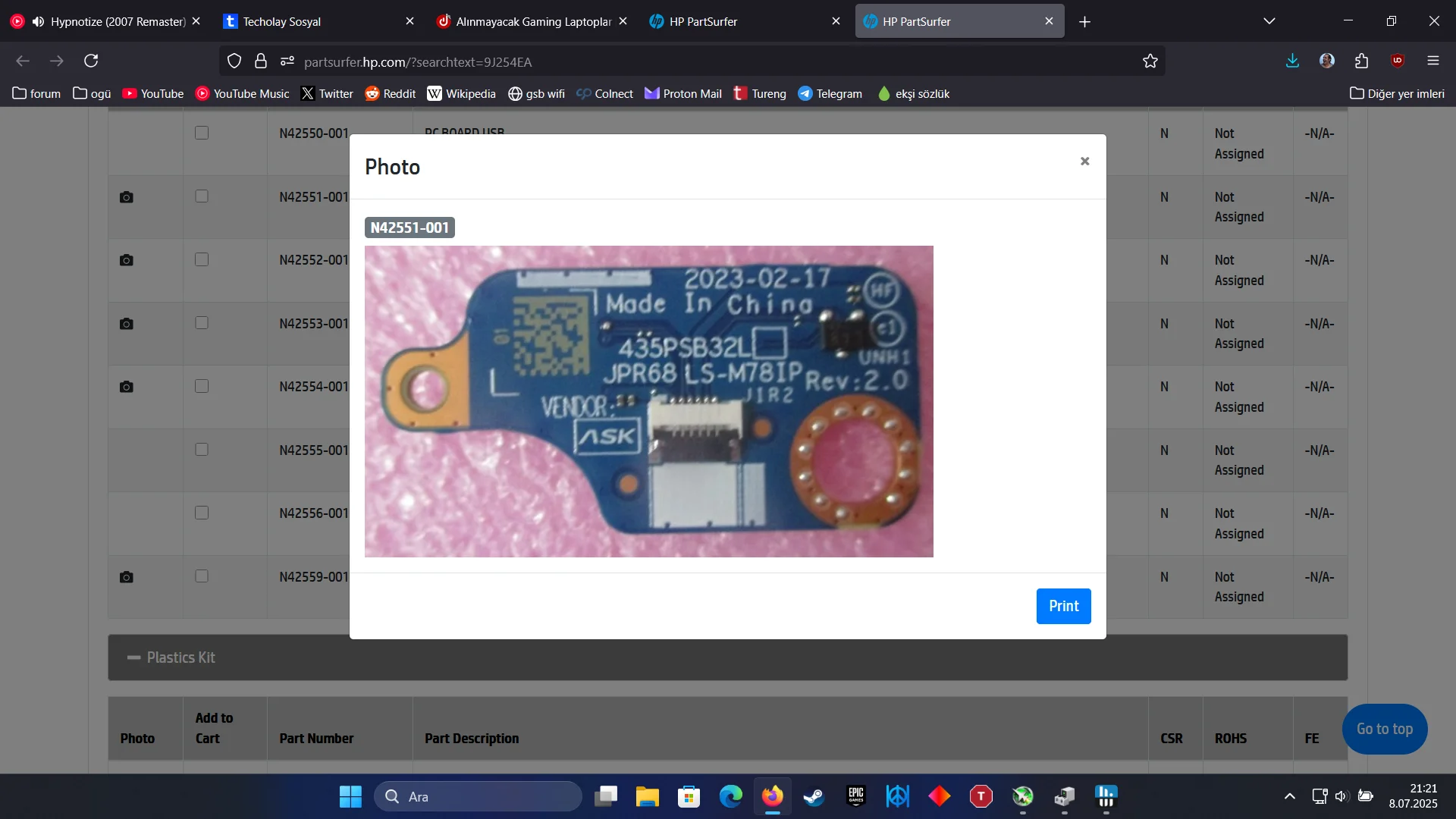Click the camera icon for part N42552-001

[x=127, y=260]
